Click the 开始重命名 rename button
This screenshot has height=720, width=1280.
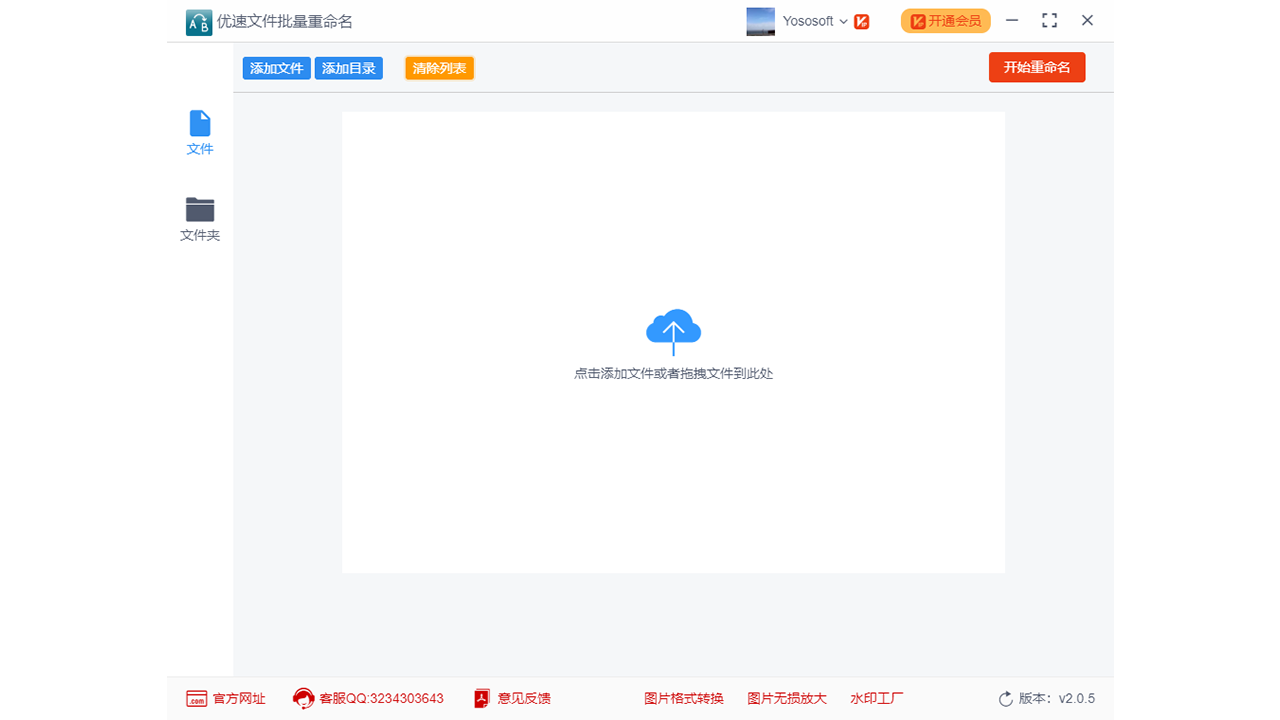[x=1037, y=67]
